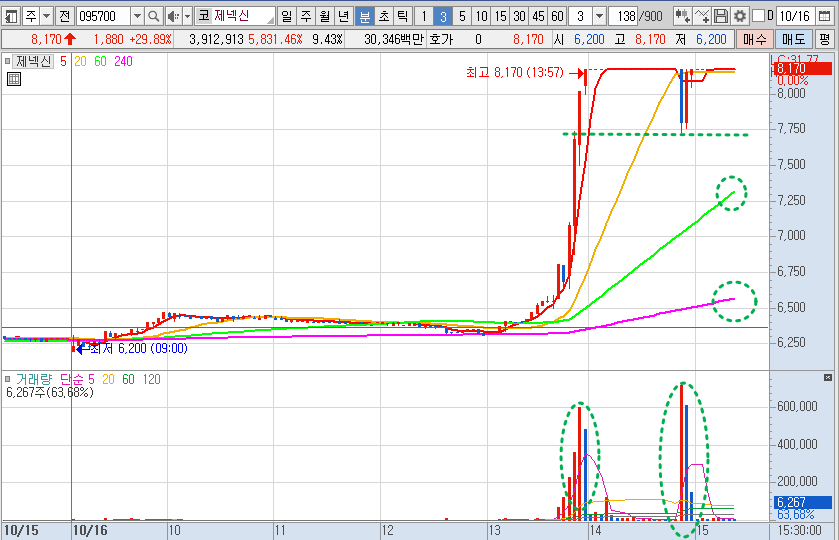Click the add candlestick chart icon
The image size is (839, 540).
coord(682,16)
